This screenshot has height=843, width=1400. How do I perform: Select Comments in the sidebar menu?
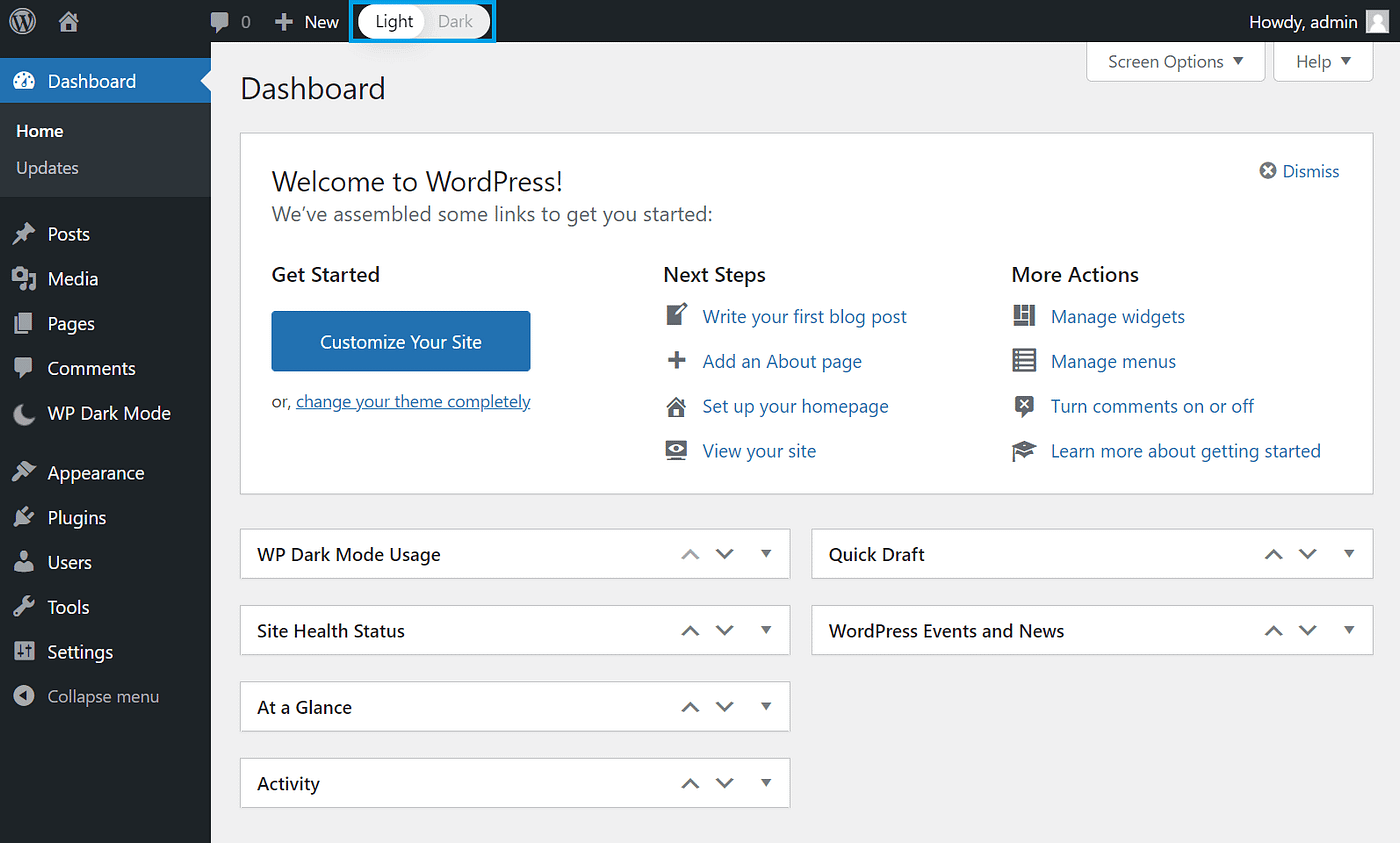coord(23,368)
